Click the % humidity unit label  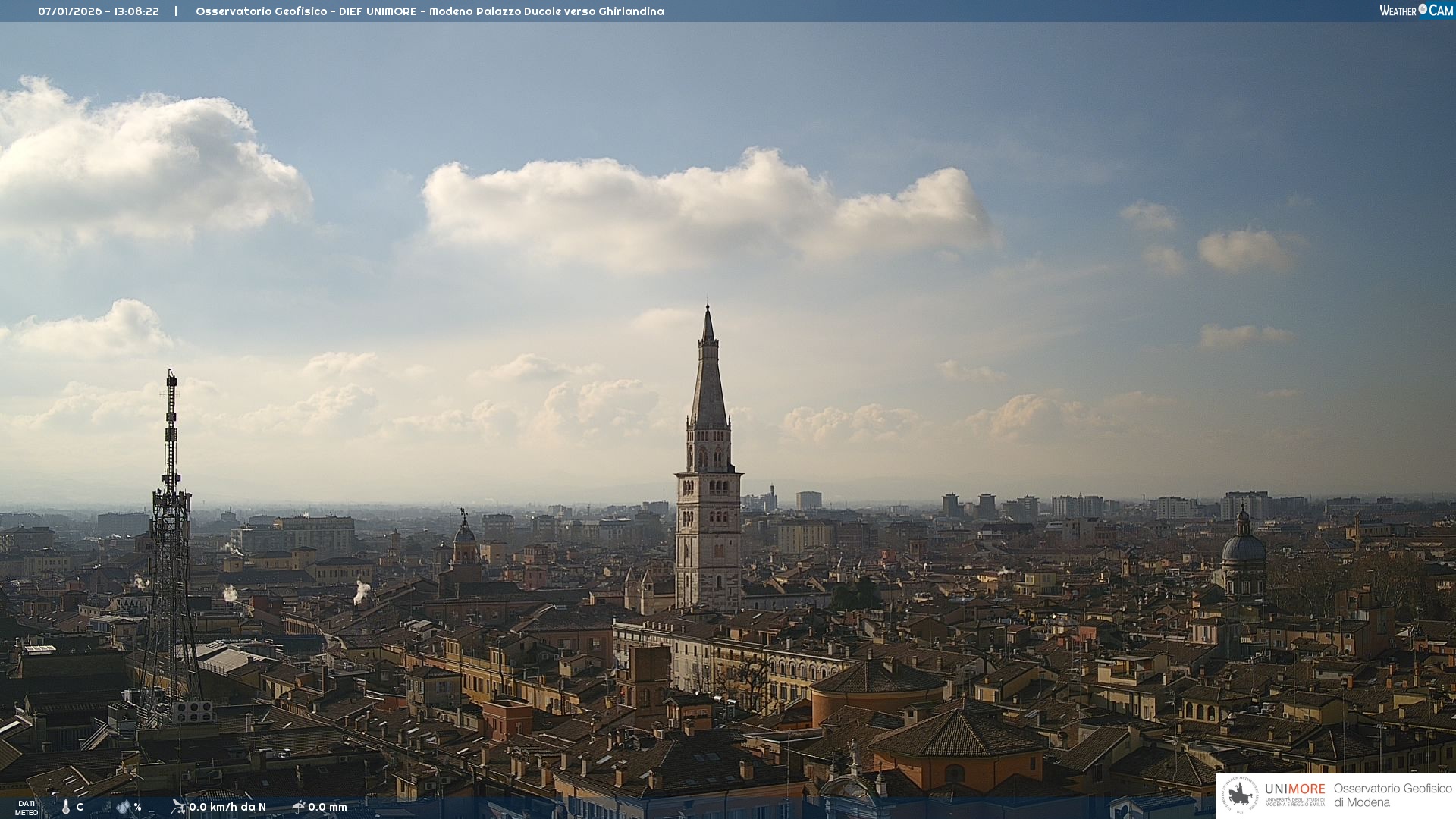click(x=137, y=807)
